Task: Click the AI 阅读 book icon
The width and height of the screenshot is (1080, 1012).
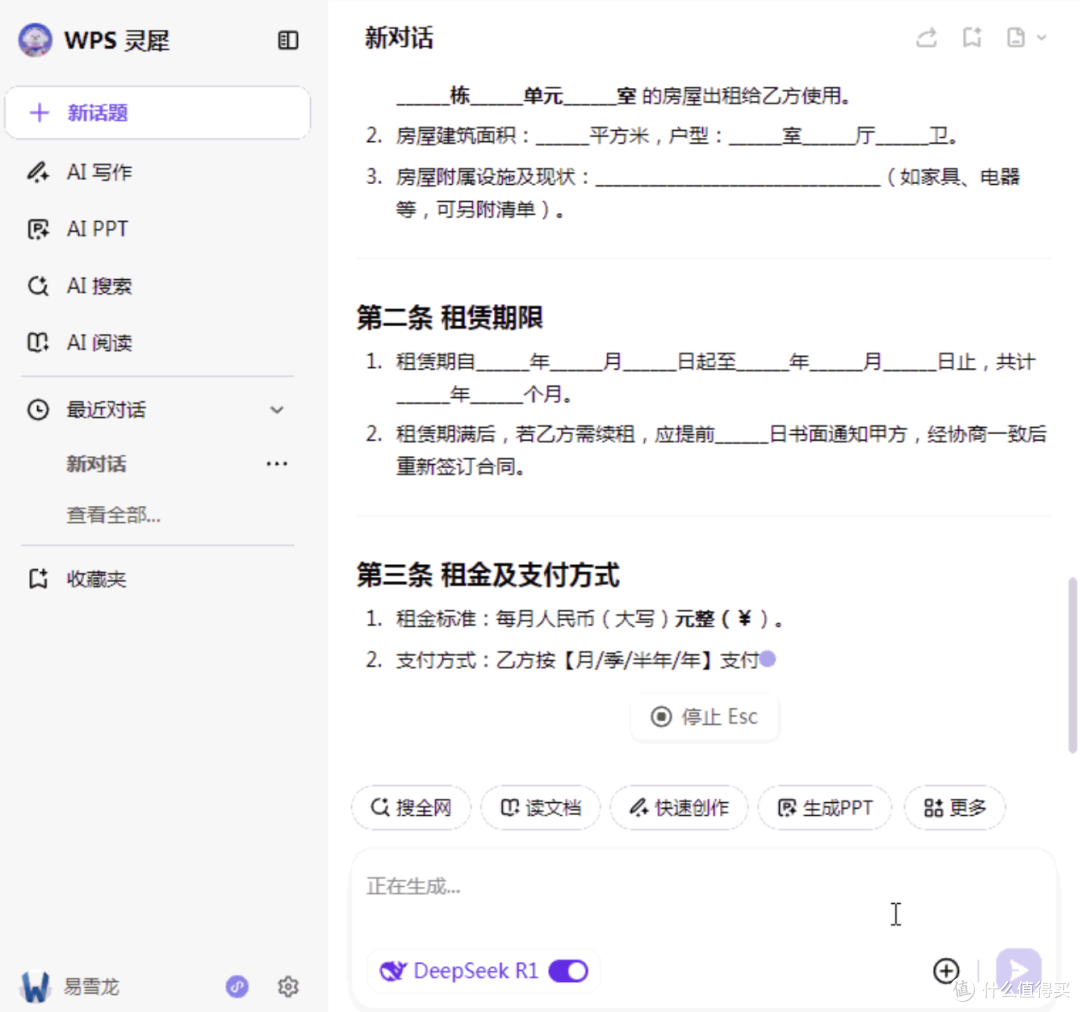Action: click(x=38, y=342)
